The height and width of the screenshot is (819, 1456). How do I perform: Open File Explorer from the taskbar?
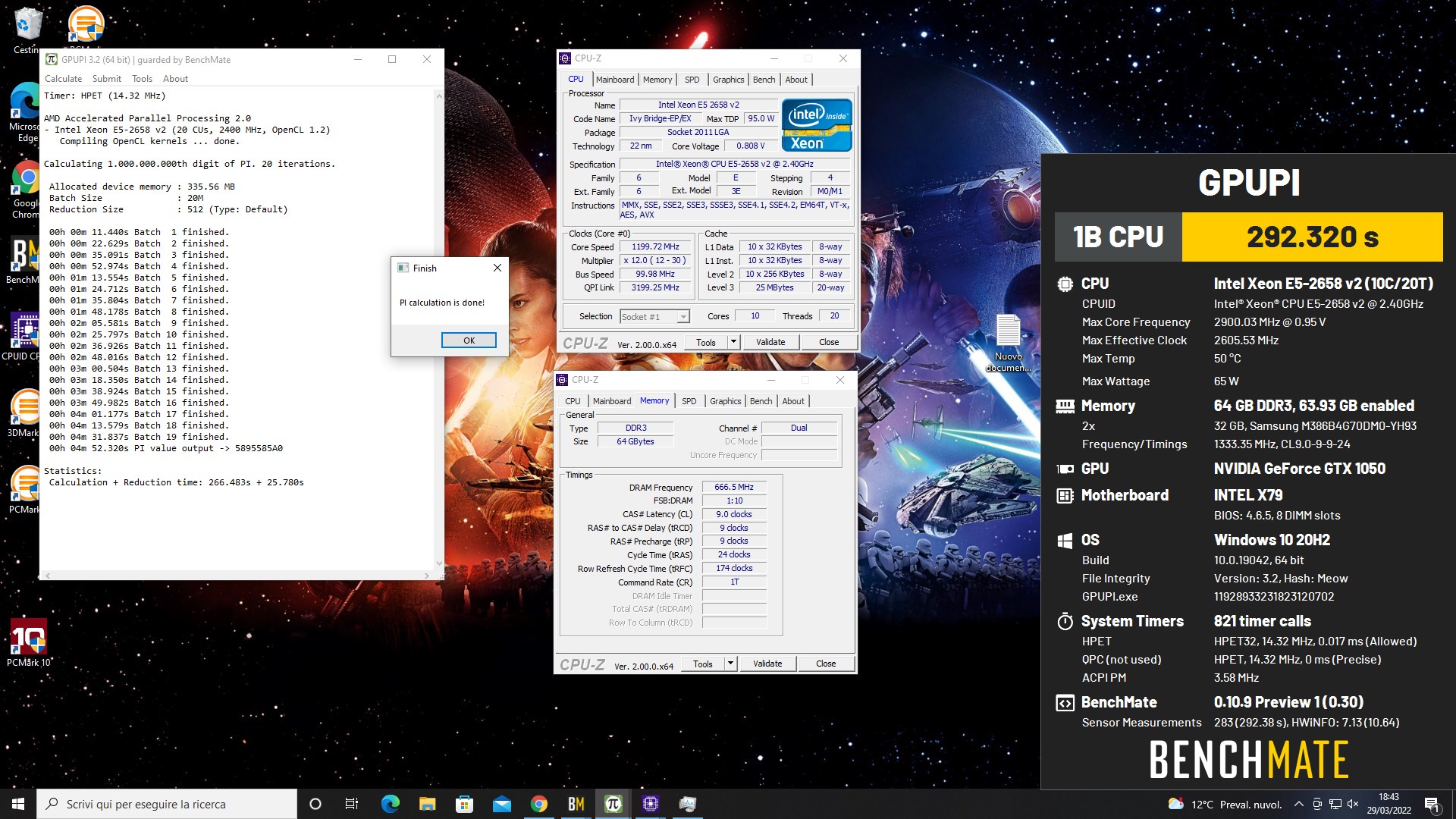pos(427,804)
